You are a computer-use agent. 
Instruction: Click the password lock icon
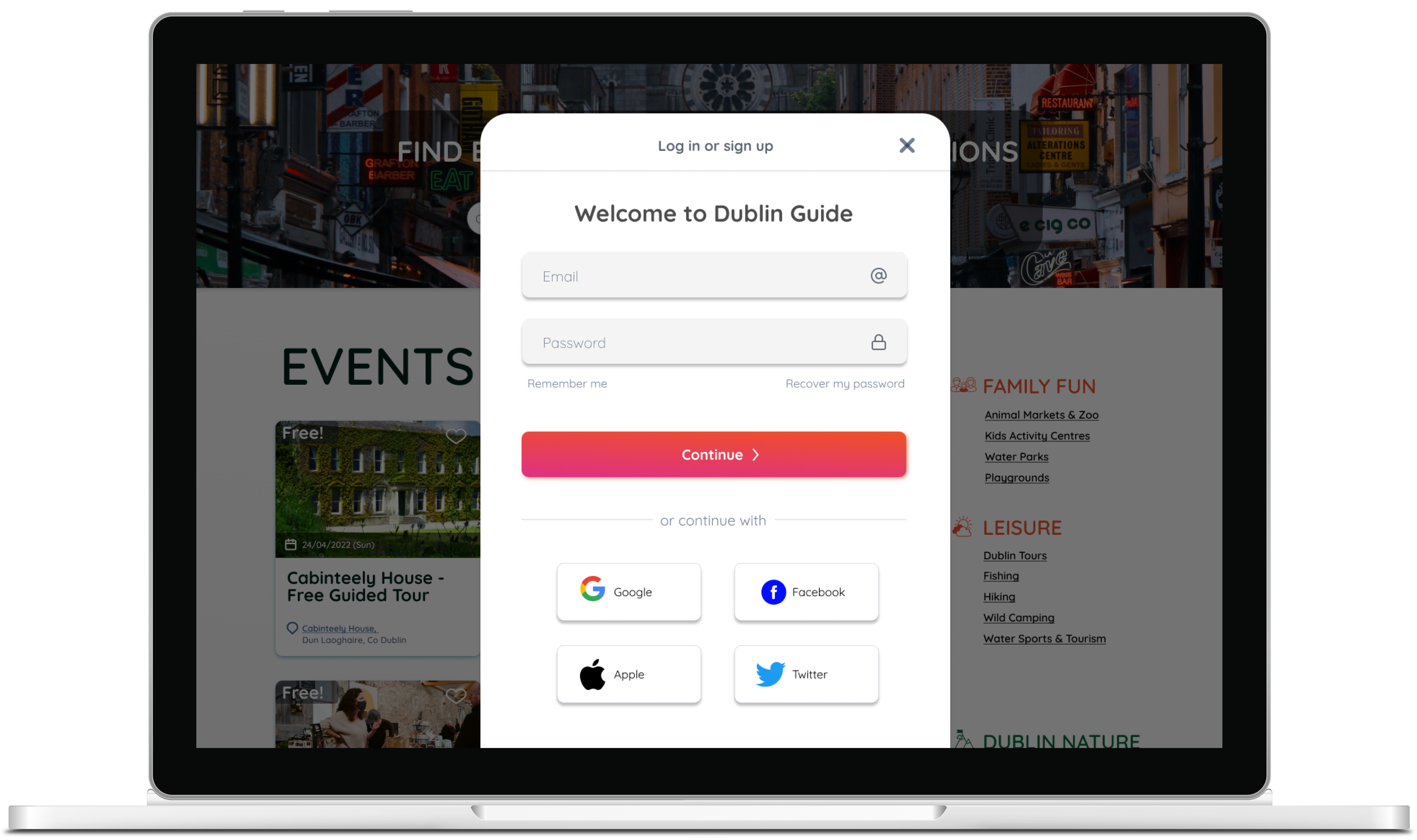[878, 342]
